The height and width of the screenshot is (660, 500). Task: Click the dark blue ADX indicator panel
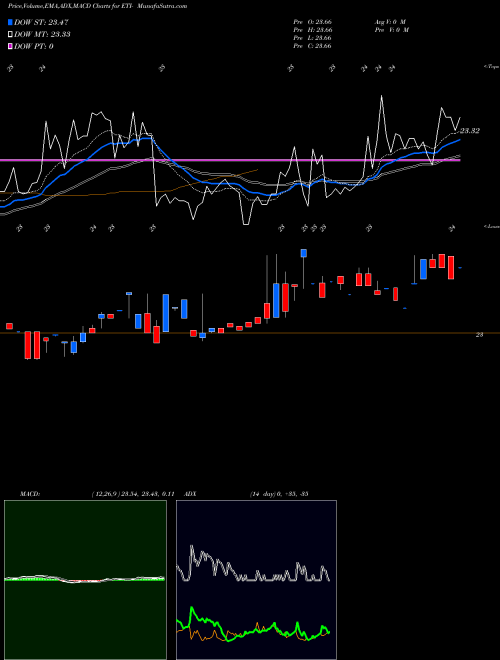click(256, 580)
